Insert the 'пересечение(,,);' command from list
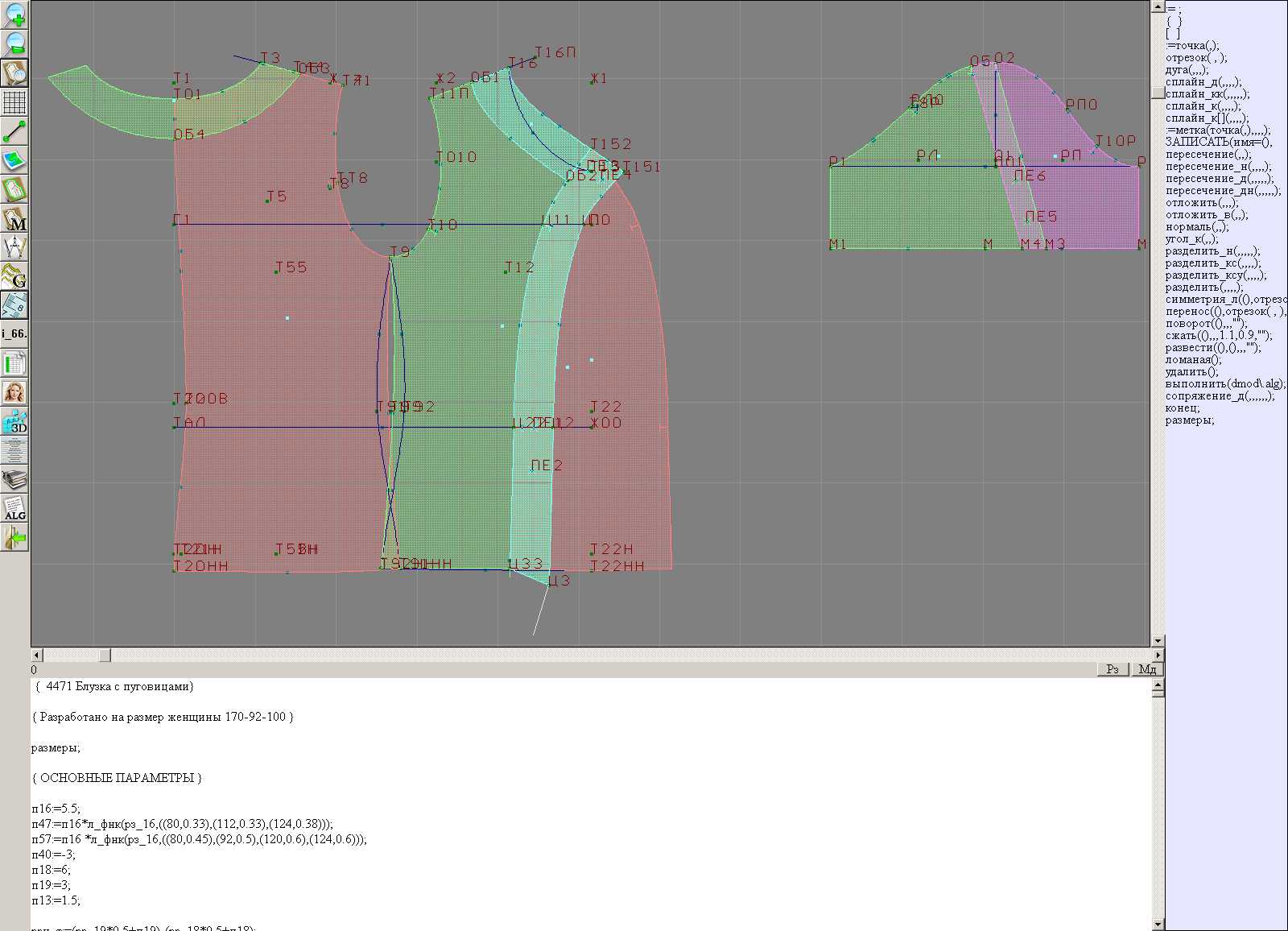1288x931 pixels. pyautogui.click(x=1207, y=155)
